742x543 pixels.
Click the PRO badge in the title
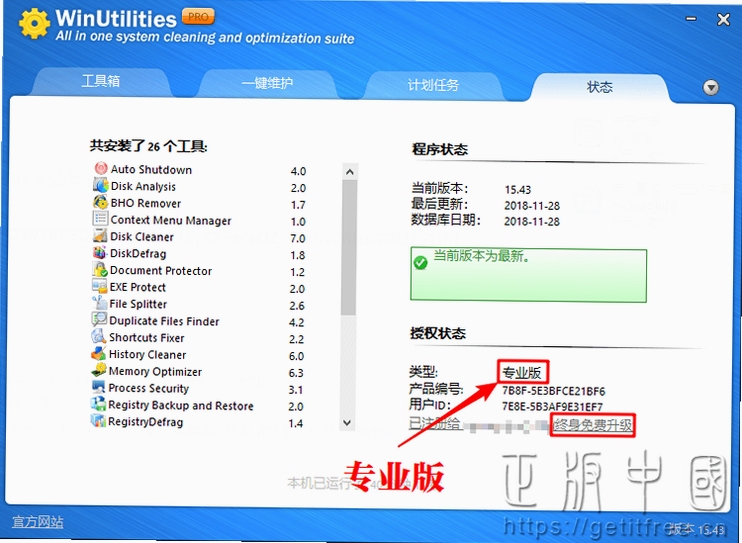click(x=198, y=17)
